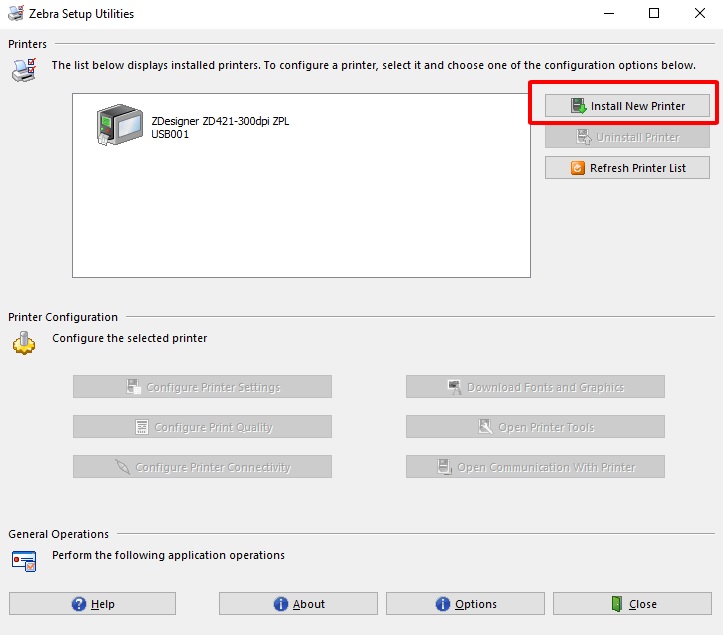
Task: Click the Install New Printer button
Action: point(627,106)
